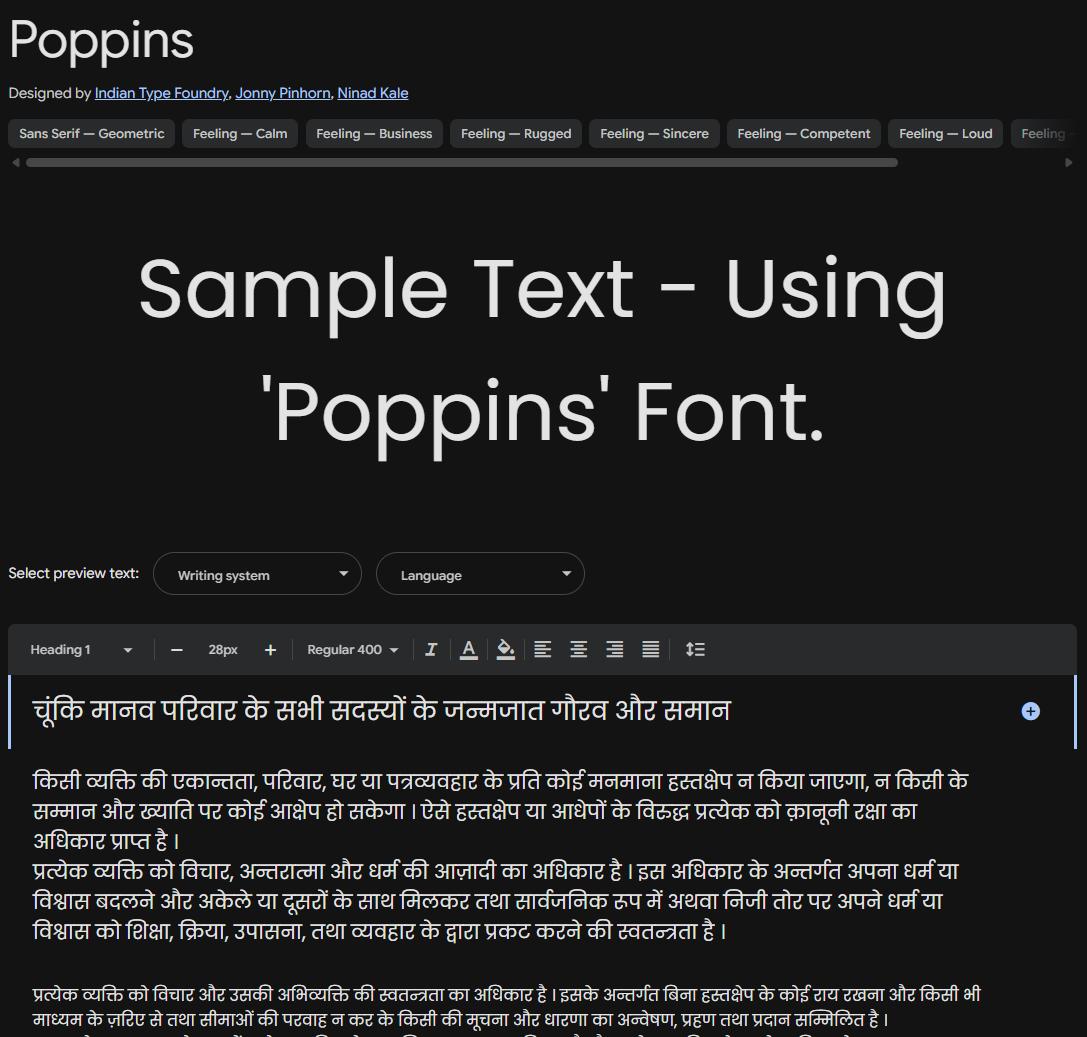Click the Poppins font title
1087x1037 pixels.
[x=101, y=40]
